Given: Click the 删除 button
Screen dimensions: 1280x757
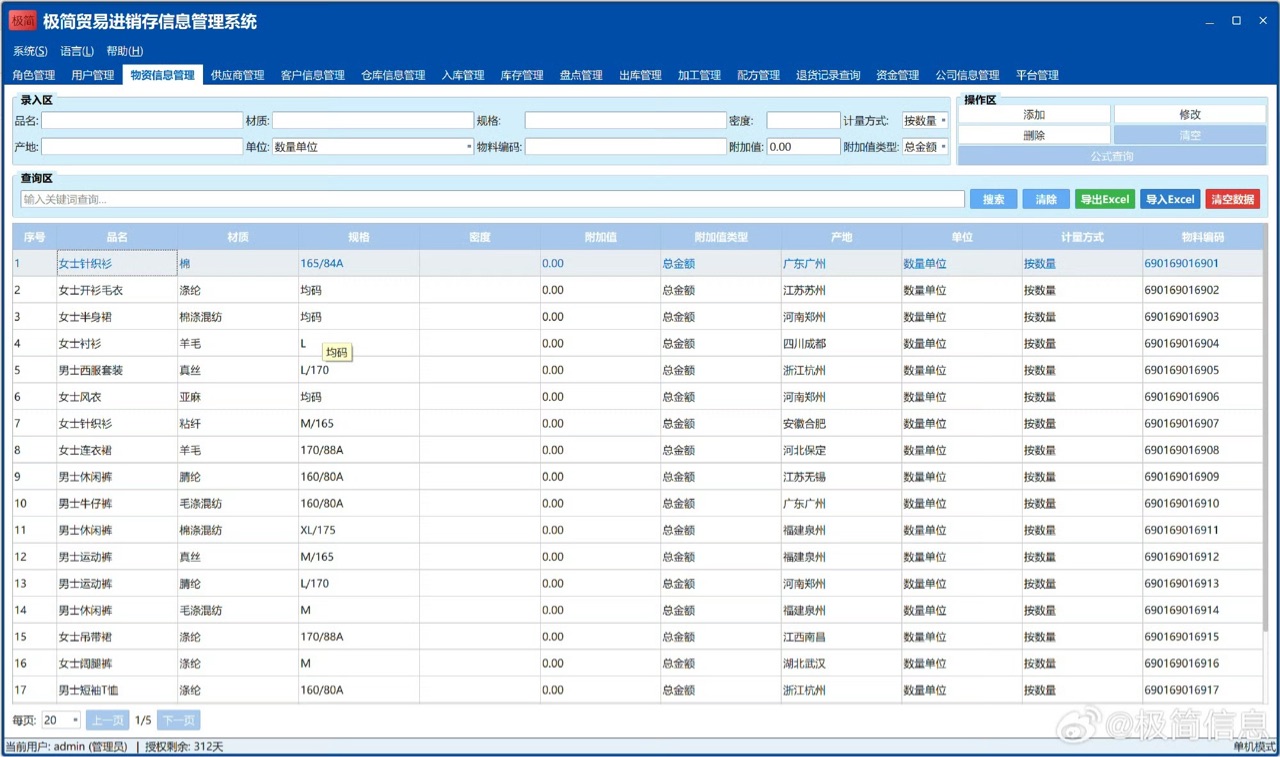Looking at the screenshot, I should (x=1034, y=135).
